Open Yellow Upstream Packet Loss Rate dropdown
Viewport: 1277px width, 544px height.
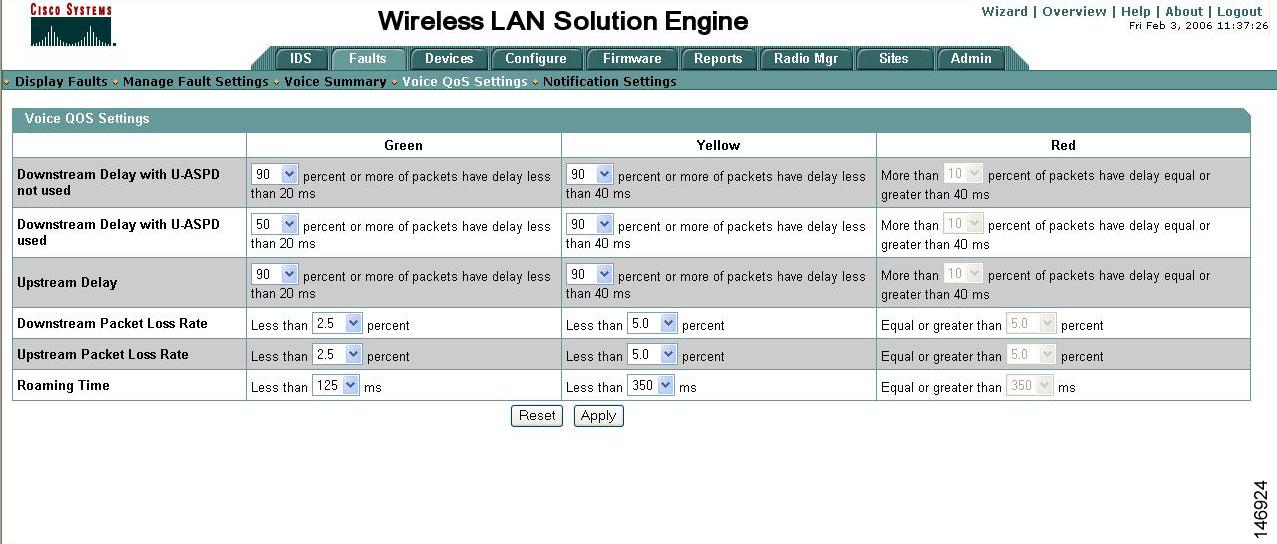click(652, 354)
